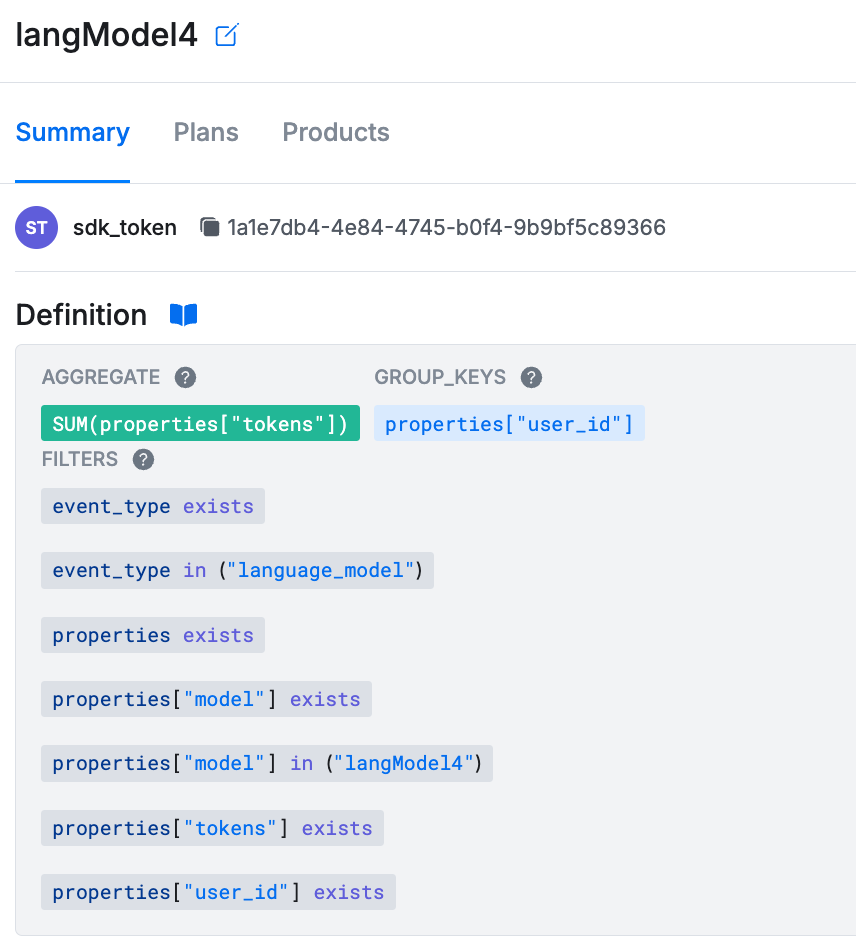The height and width of the screenshot is (940, 856).
Task: Open the Products tab
Action: (x=336, y=132)
